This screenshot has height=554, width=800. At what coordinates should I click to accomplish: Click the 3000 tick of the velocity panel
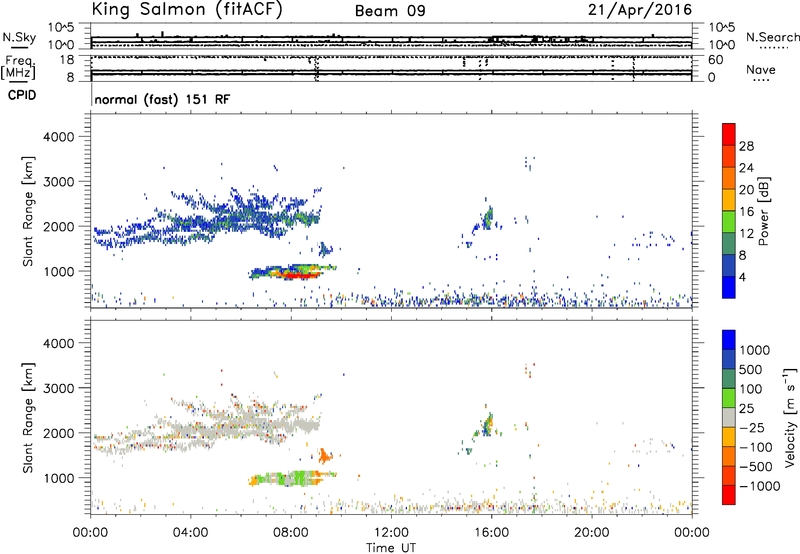click(59, 388)
